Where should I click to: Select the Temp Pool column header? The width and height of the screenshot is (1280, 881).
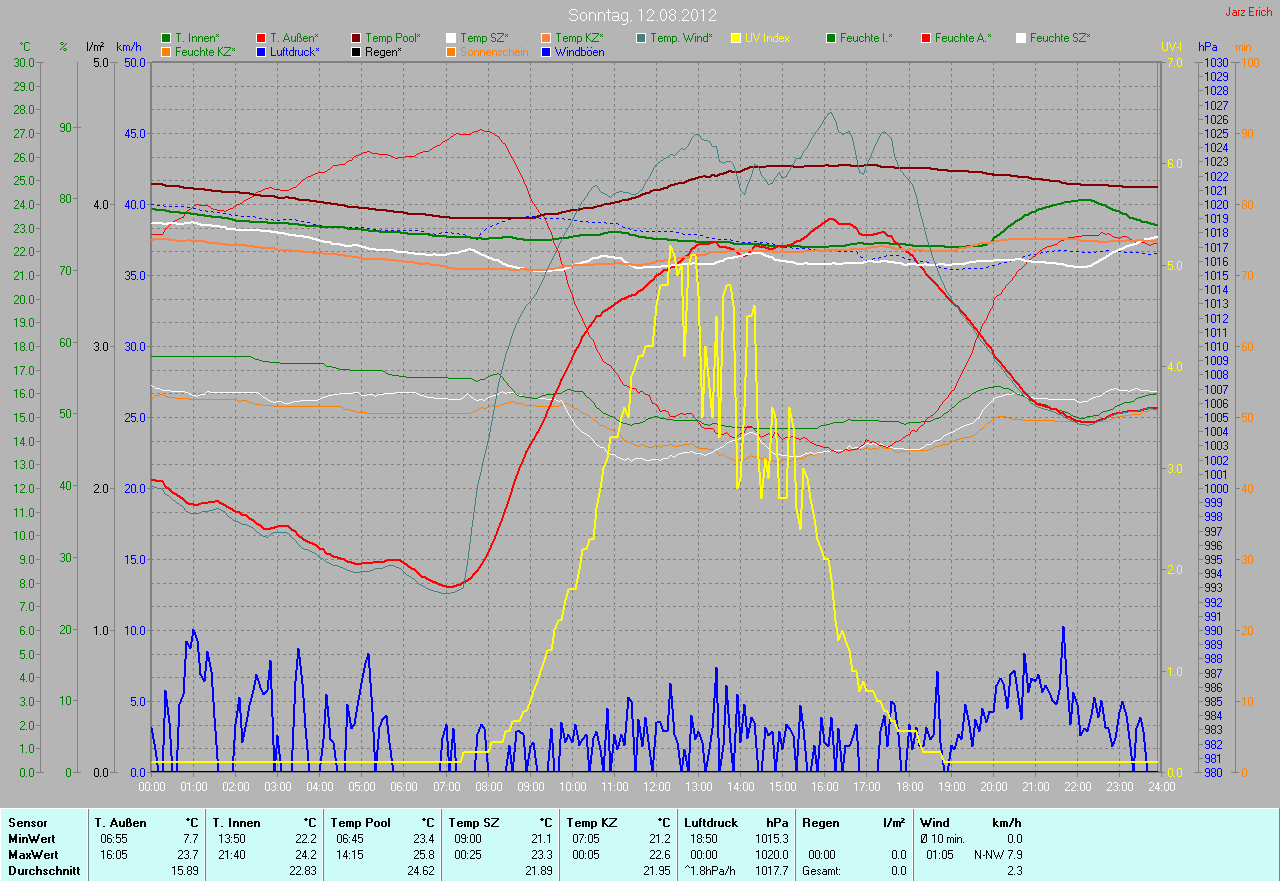click(x=360, y=823)
